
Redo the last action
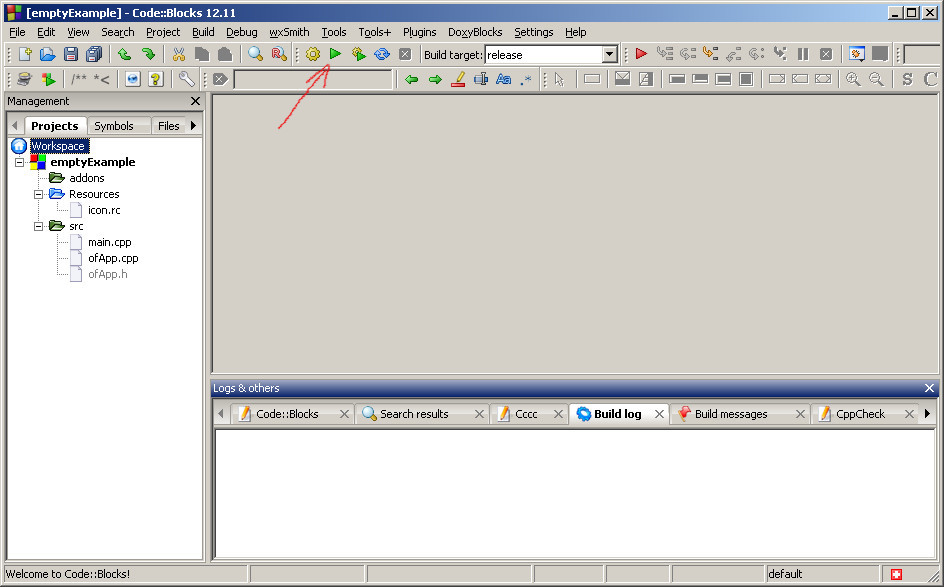click(148, 54)
